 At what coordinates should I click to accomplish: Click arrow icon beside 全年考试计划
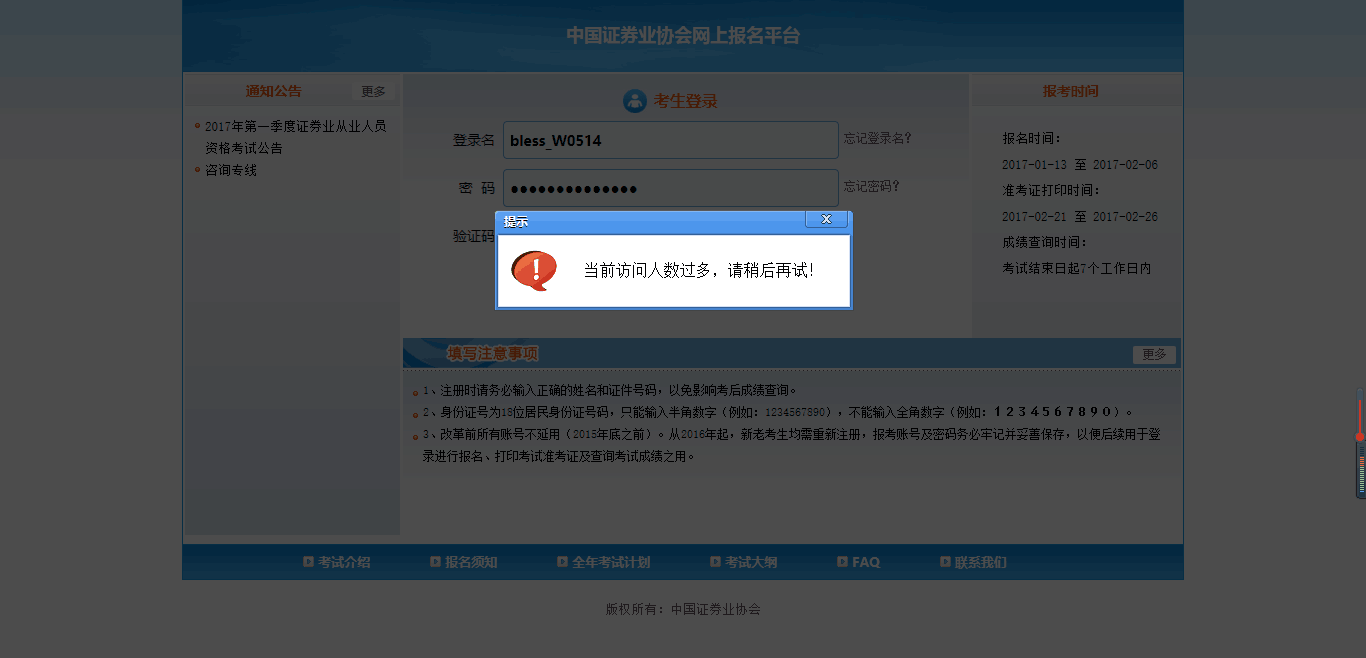tap(562, 562)
